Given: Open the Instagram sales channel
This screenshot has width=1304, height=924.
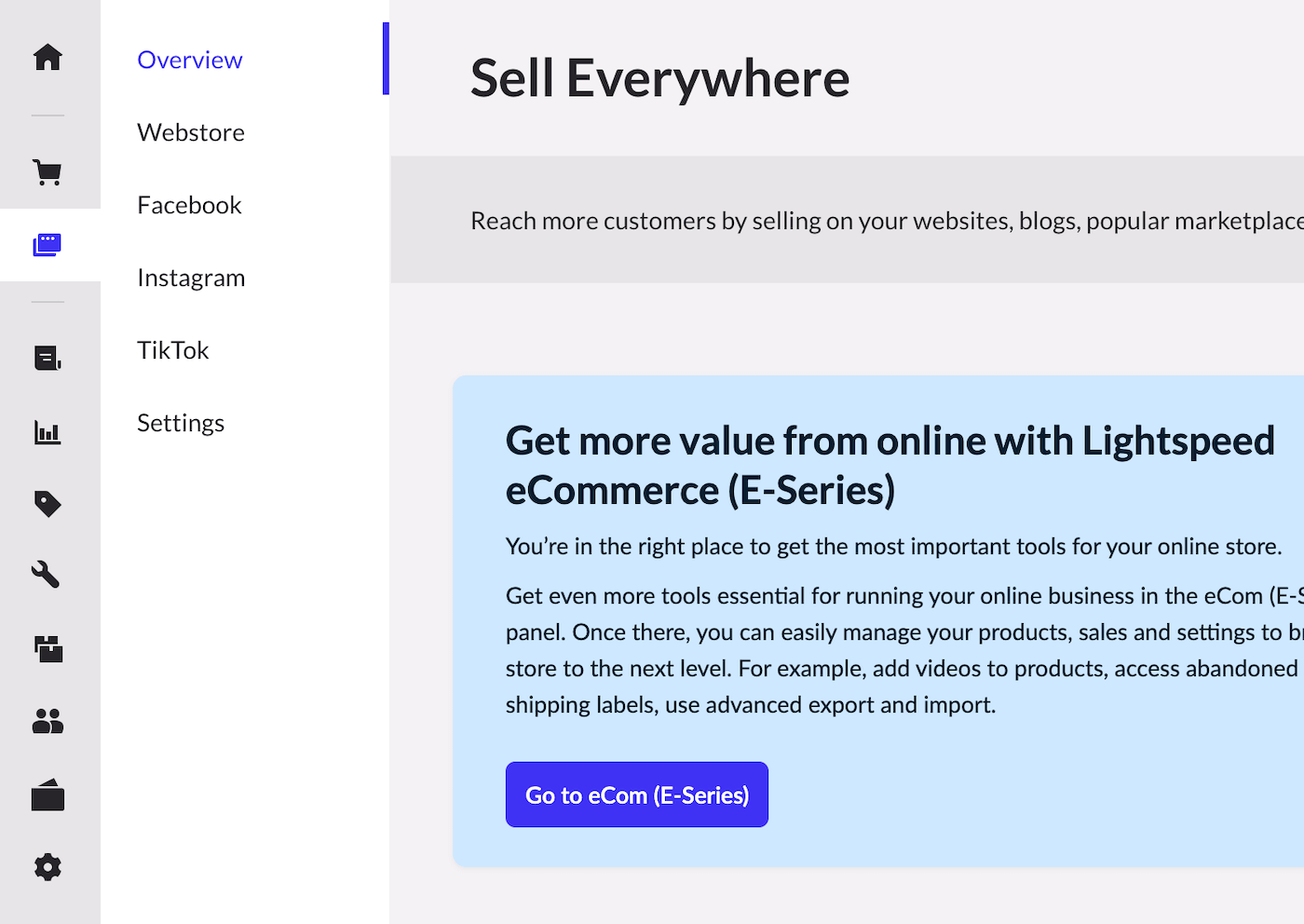Looking at the screenshot, I should [x=191, y=277].
